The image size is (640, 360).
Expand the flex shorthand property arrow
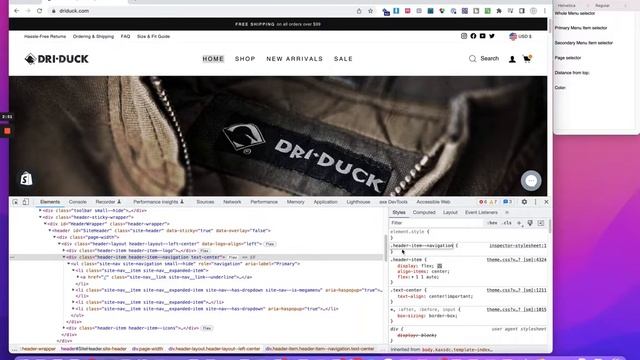[x=412, y=277]
